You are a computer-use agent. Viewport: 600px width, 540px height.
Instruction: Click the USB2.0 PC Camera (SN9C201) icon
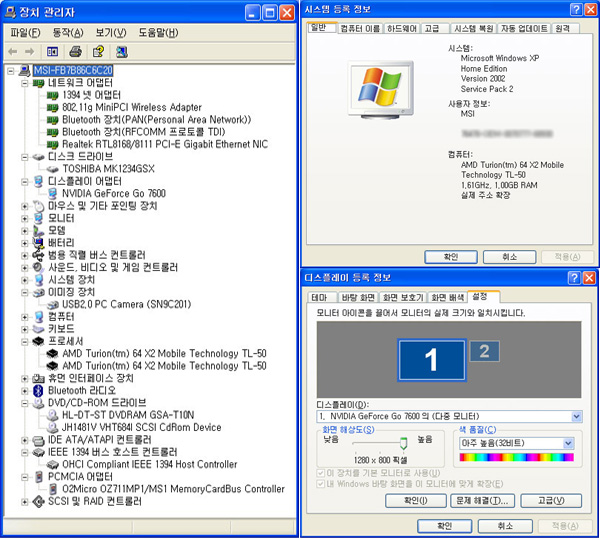(x=52, y=305)
